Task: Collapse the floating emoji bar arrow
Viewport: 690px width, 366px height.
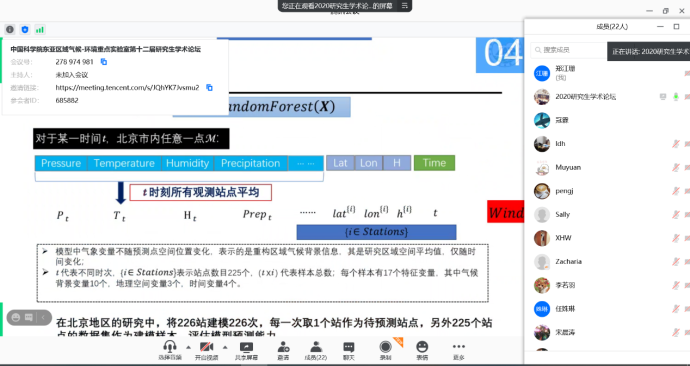Action: [43, 317]
